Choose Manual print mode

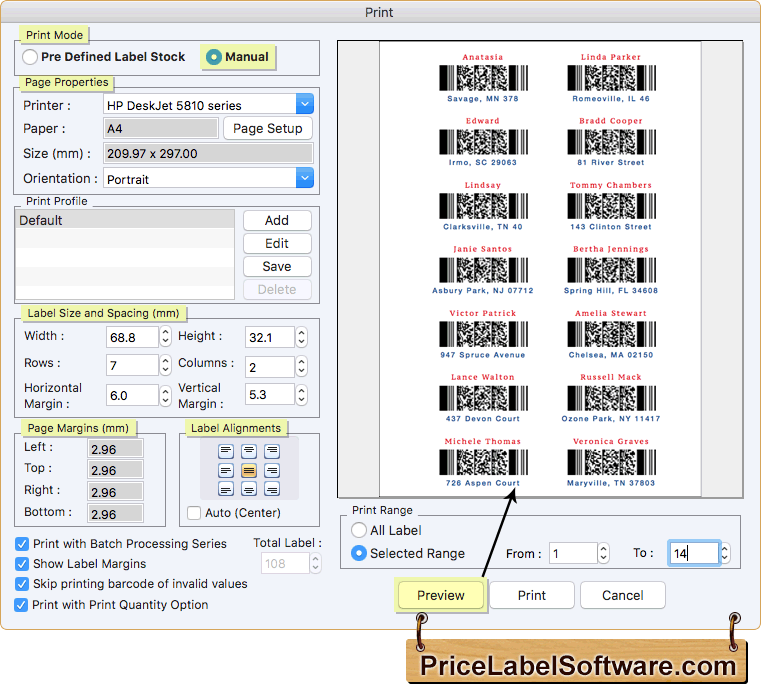pos(214,57)
